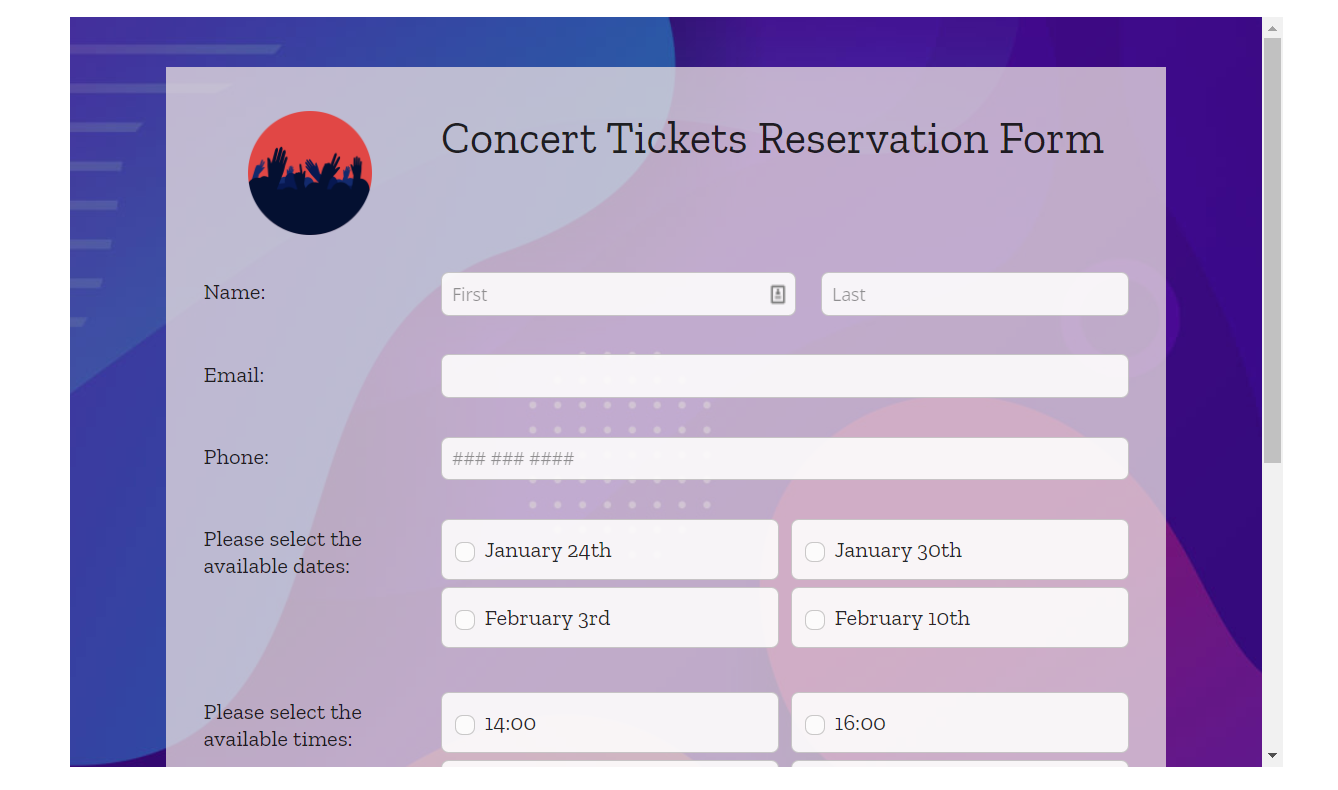
Task: Select the January 30th checkbox
Action: click(815, 552)
